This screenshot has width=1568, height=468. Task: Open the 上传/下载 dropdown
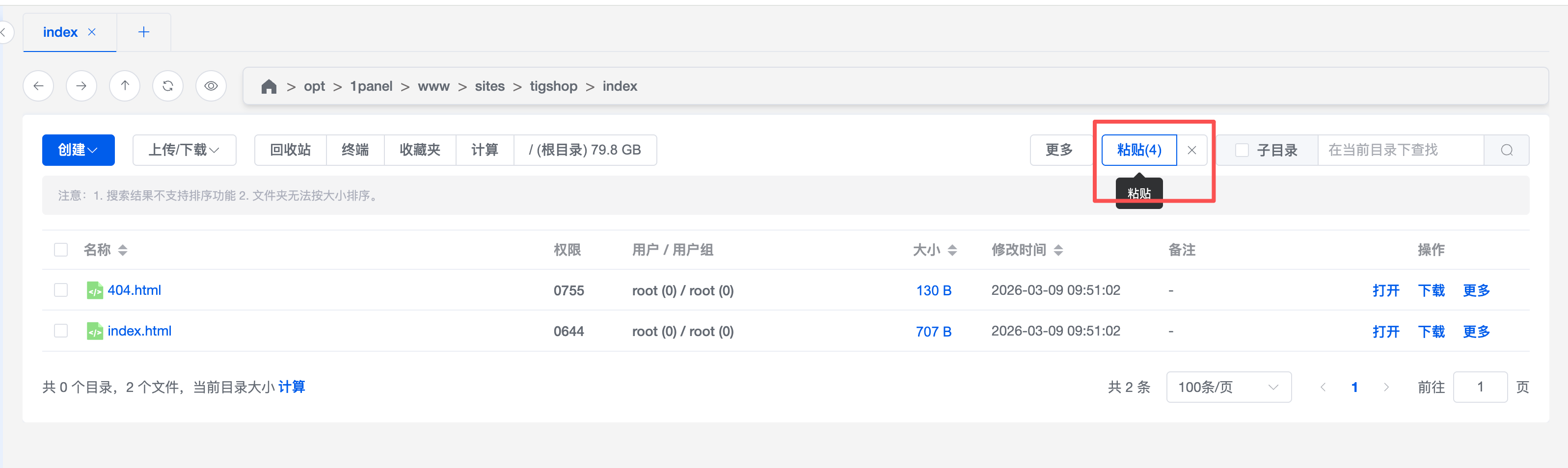[184, 150]
